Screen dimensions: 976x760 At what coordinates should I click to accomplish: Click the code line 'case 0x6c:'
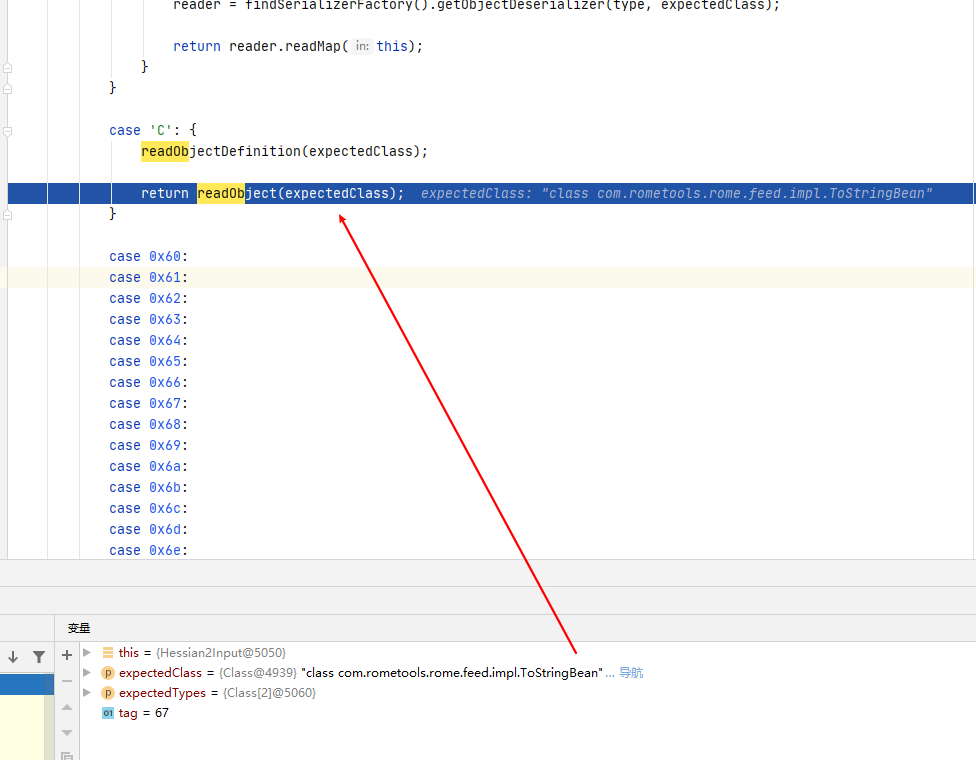click(148, 509)
